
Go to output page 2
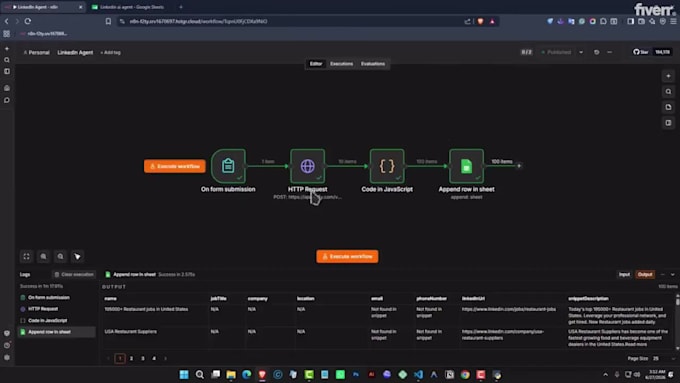click(131, 358)
